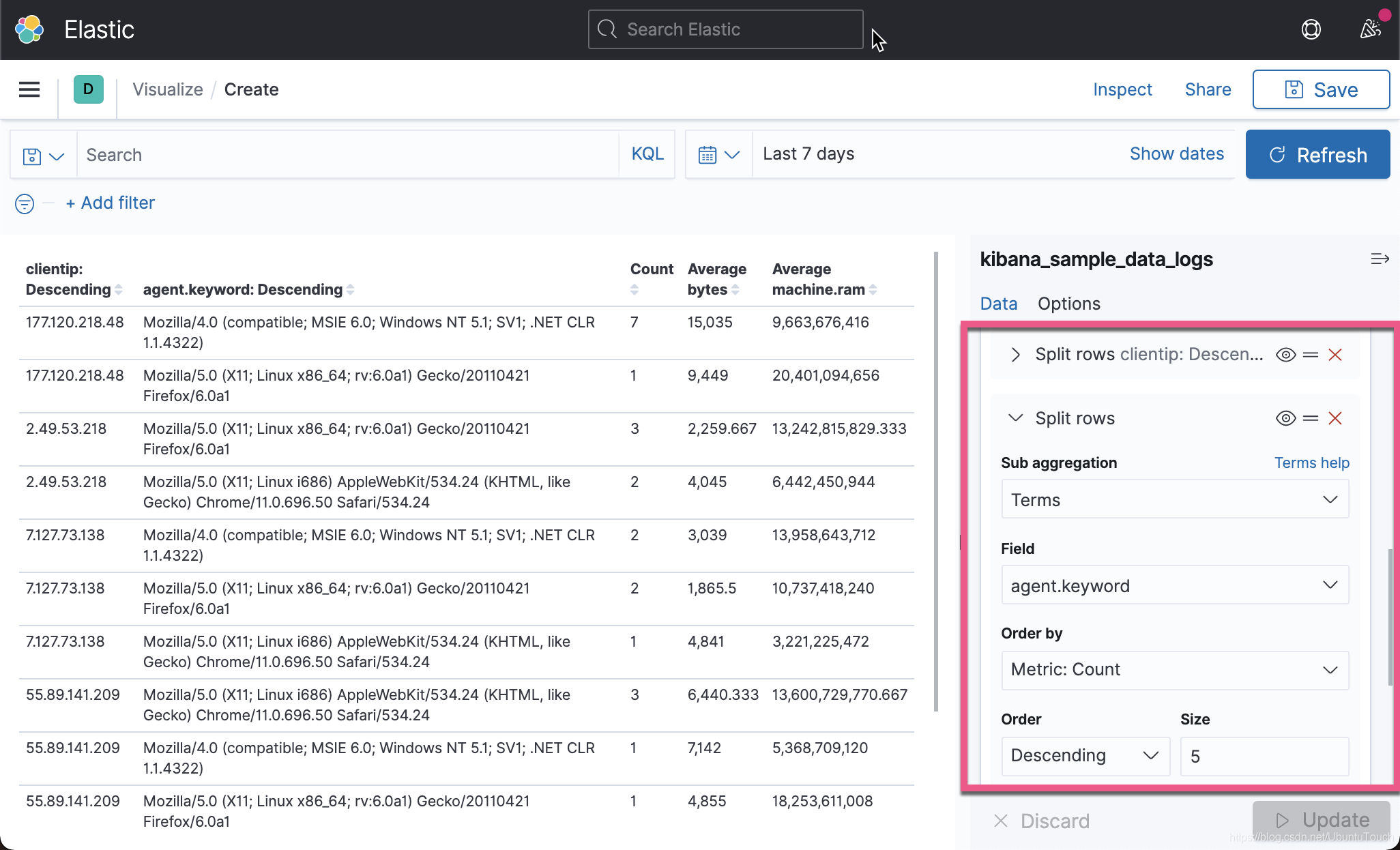The height and width of the screenshot is (850, 1400).
Task: Go to Visualize breadcrumb
Action: (x=168, y=89)
